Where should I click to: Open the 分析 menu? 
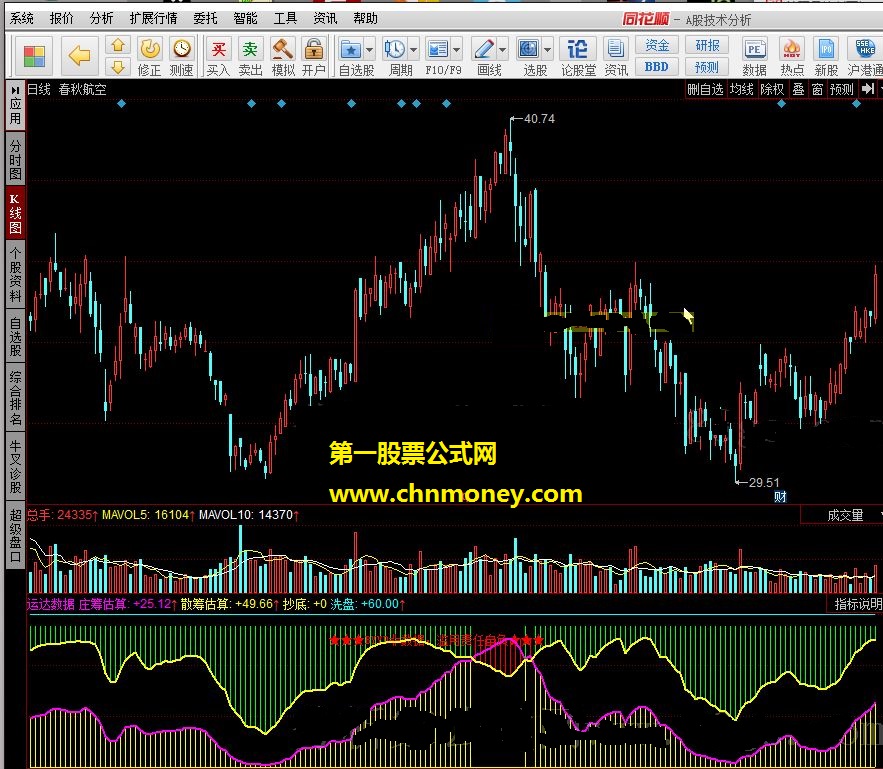coord(101,19)
